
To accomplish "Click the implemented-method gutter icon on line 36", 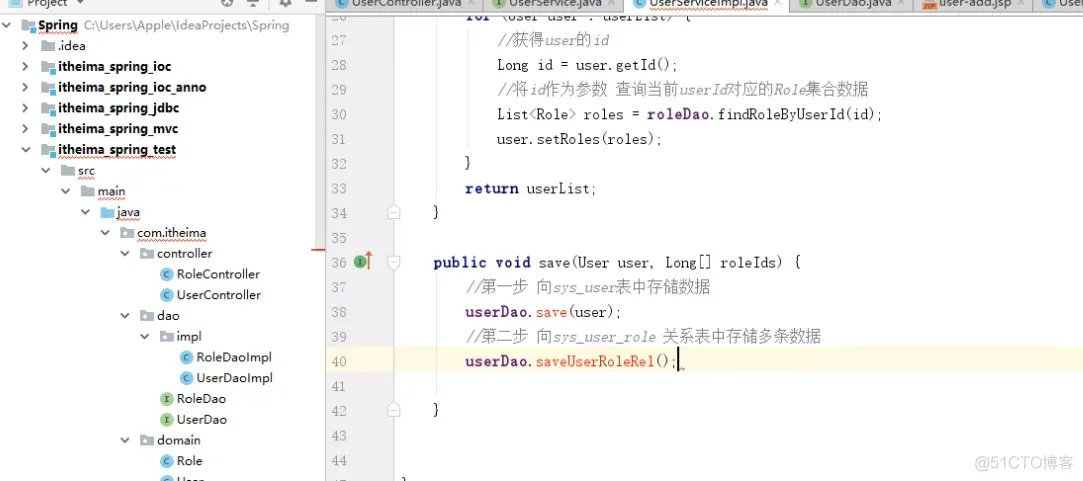I will tap(363, 262).
